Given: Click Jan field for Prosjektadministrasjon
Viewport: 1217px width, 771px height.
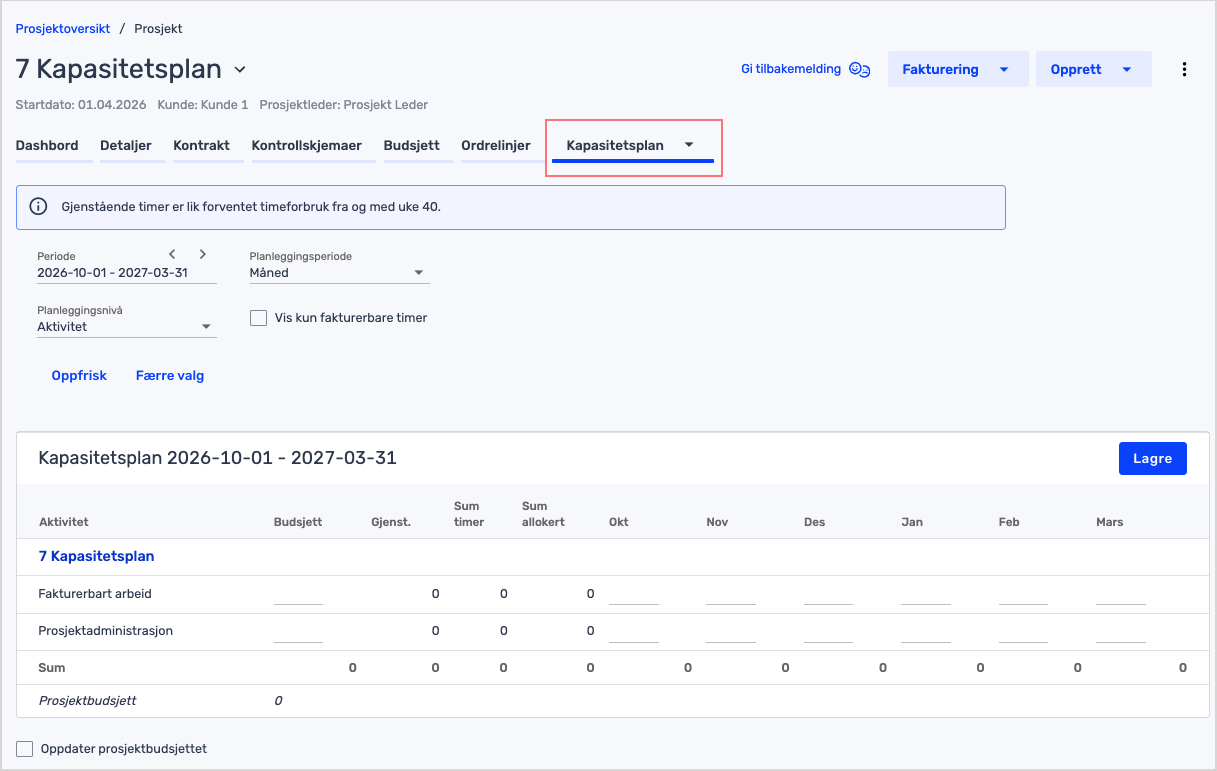Looking at the screenshot, I should coord(926,631).
